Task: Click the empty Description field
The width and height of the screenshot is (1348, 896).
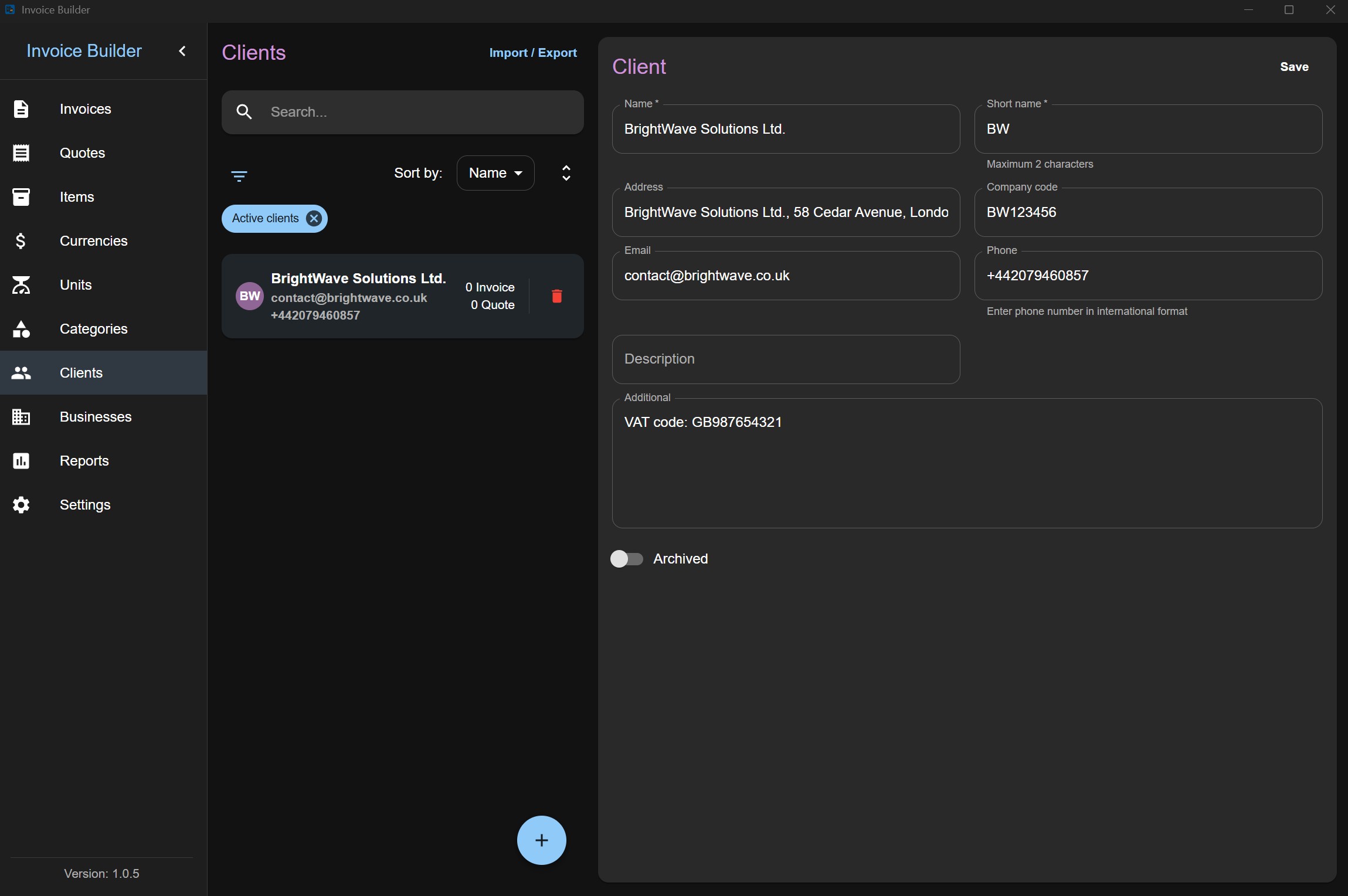Action: point(786,359)
